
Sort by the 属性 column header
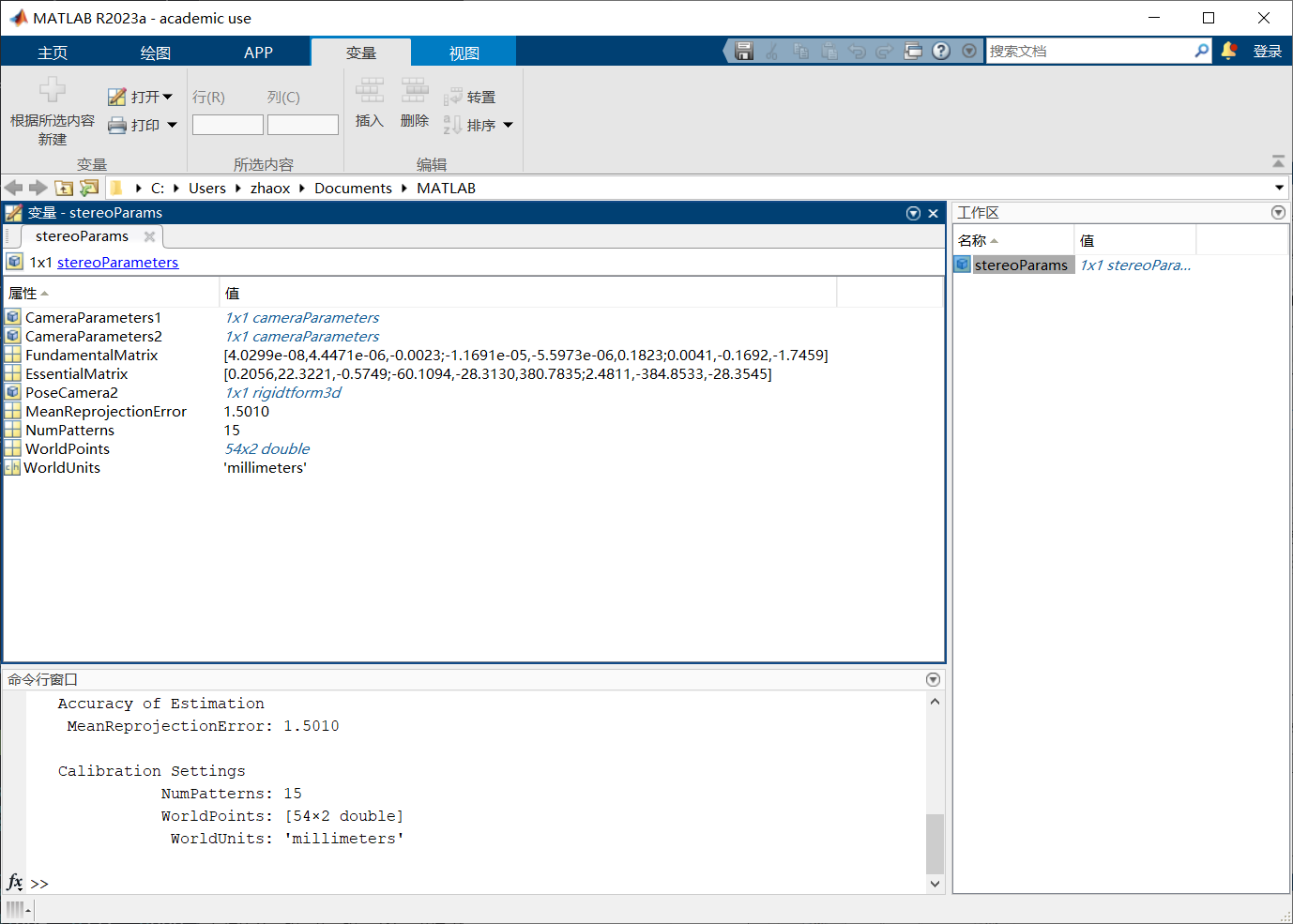tap(111, 294)
